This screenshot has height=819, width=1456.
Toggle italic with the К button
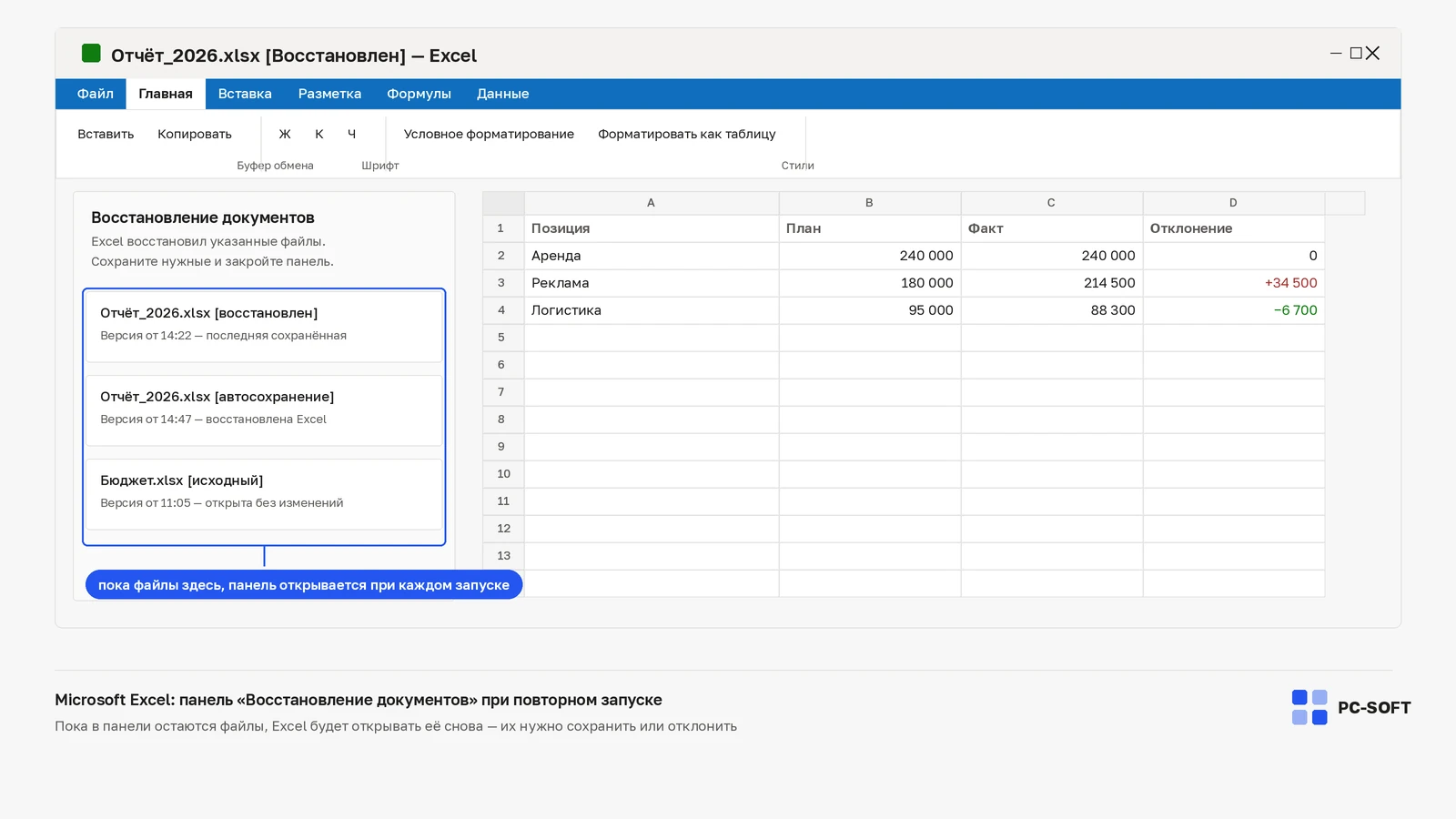point(319,134)
